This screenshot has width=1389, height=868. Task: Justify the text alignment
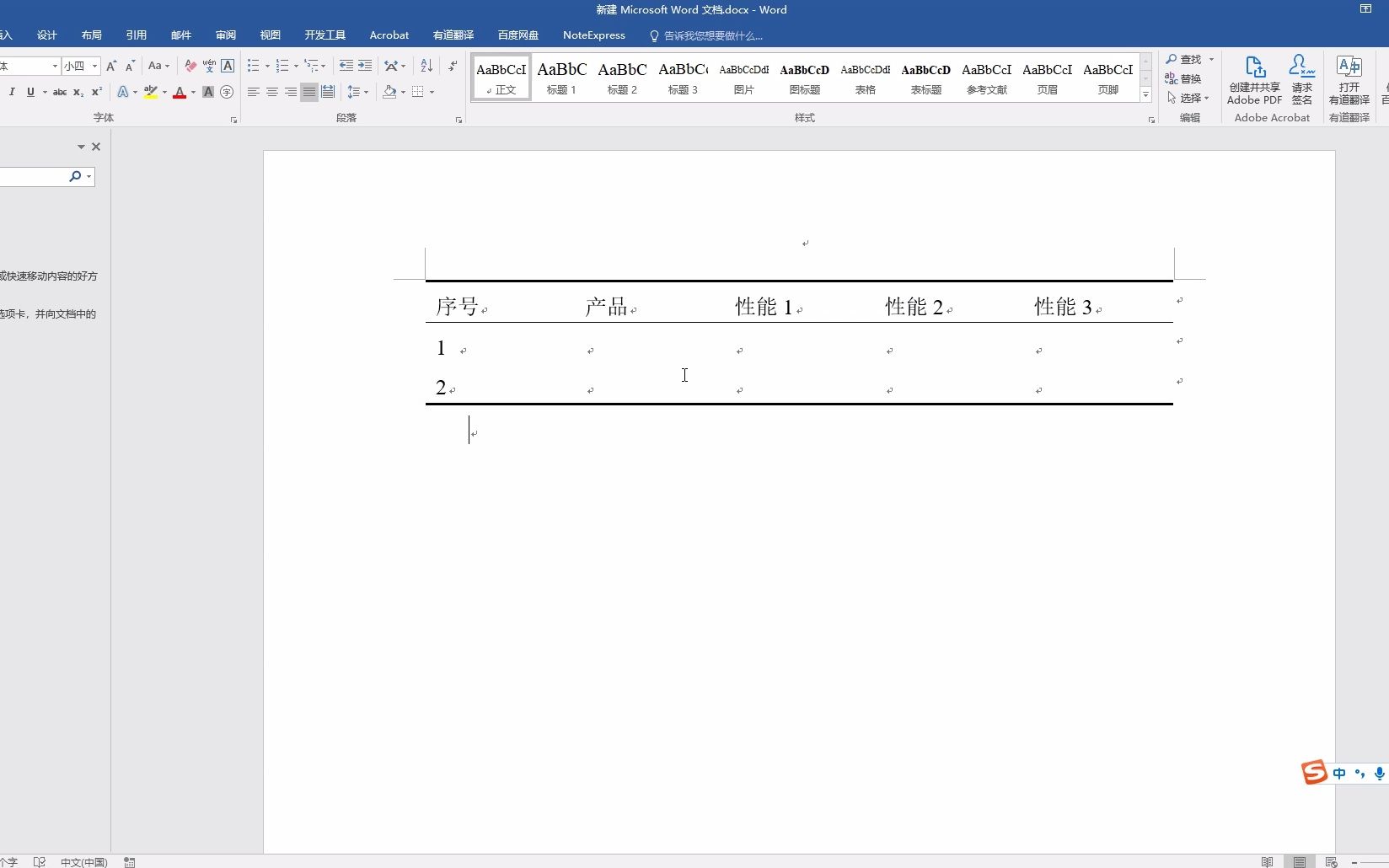pyautogui.click(x=309, y=92)
